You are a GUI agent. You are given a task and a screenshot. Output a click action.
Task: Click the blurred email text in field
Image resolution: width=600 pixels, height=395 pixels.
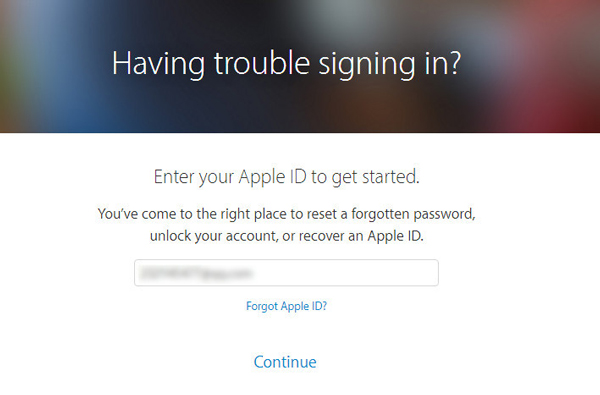pyautogui.click(x=196, y=274)
